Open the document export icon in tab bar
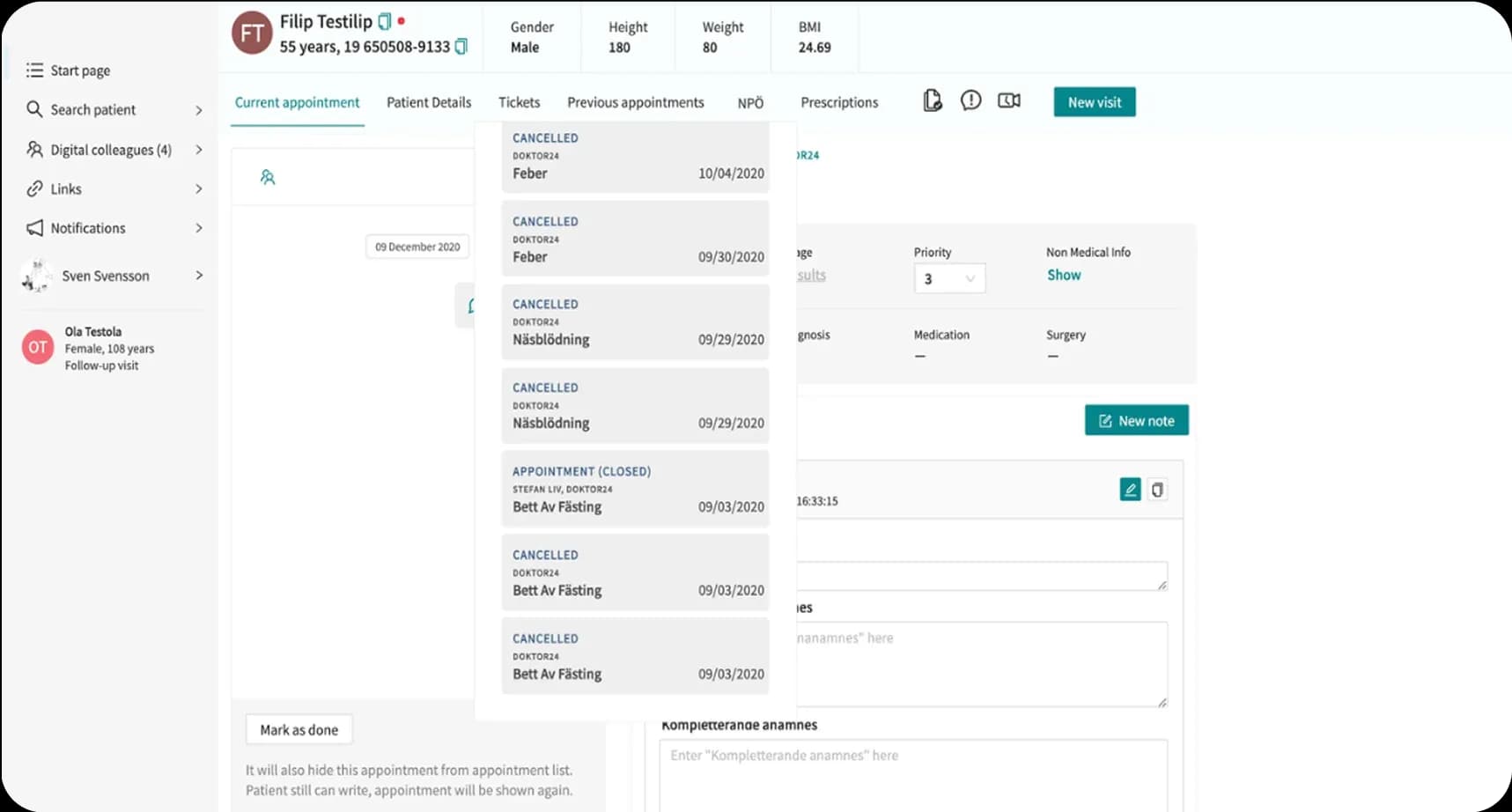This screenshot has height=812, width=1512. 933,101
